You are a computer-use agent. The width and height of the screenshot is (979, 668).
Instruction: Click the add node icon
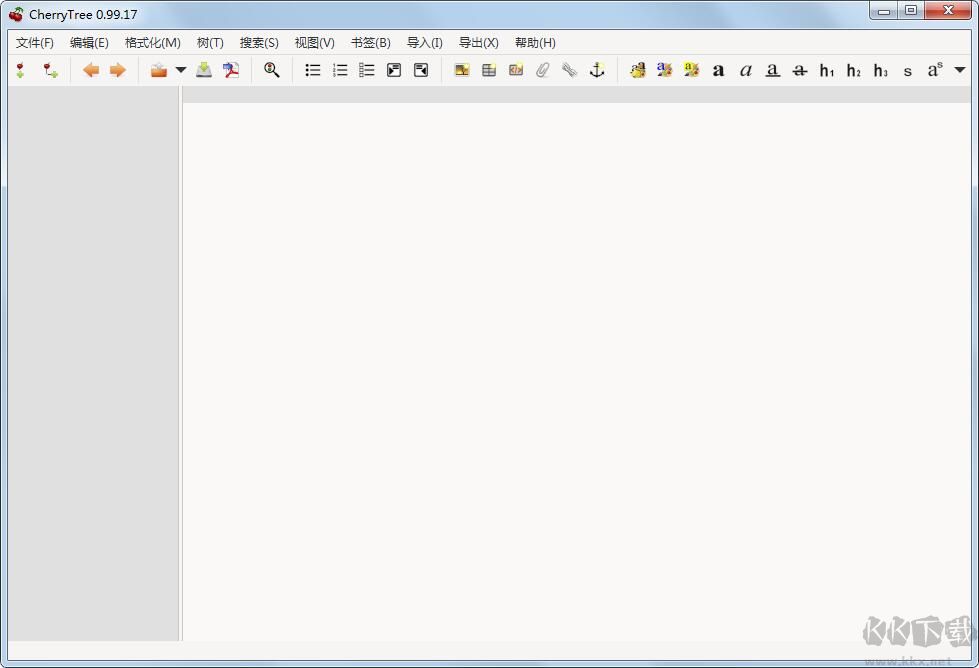click(20, 70)
